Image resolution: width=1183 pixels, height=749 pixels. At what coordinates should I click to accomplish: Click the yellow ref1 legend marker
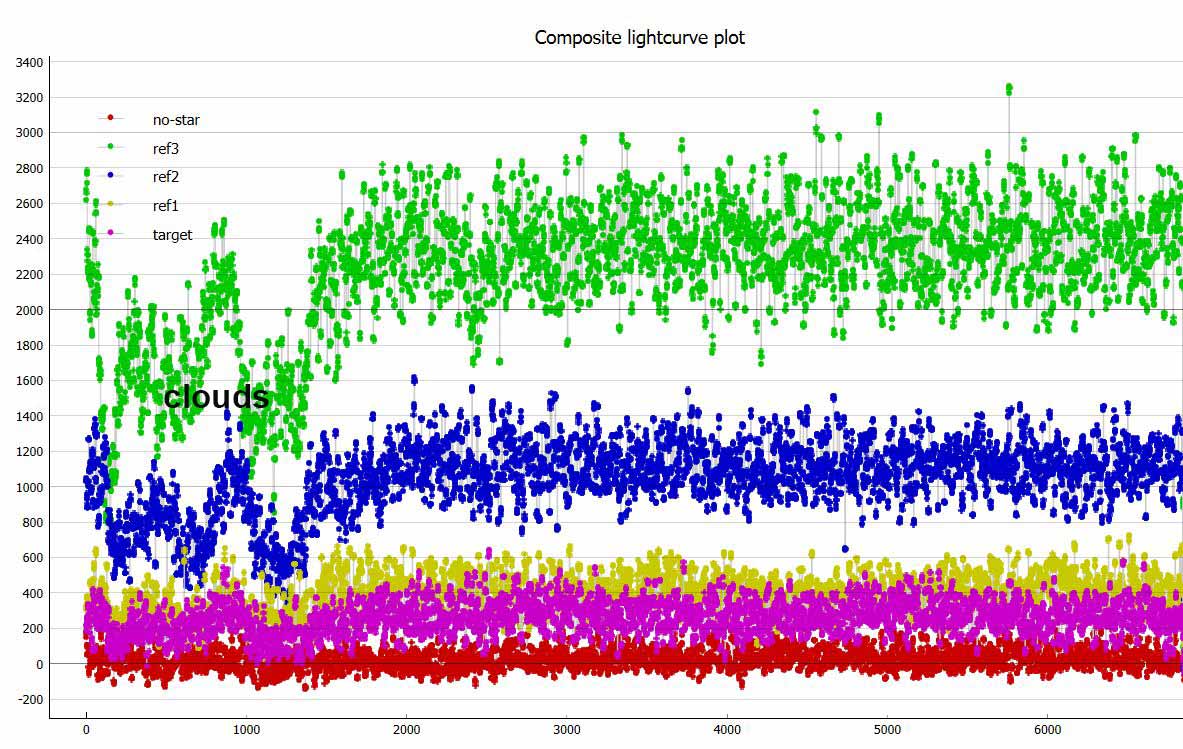coord(110,204)
